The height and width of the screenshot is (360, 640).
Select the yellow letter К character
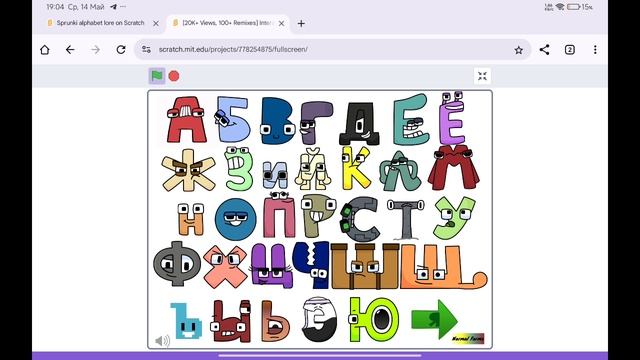click(356, 168)
